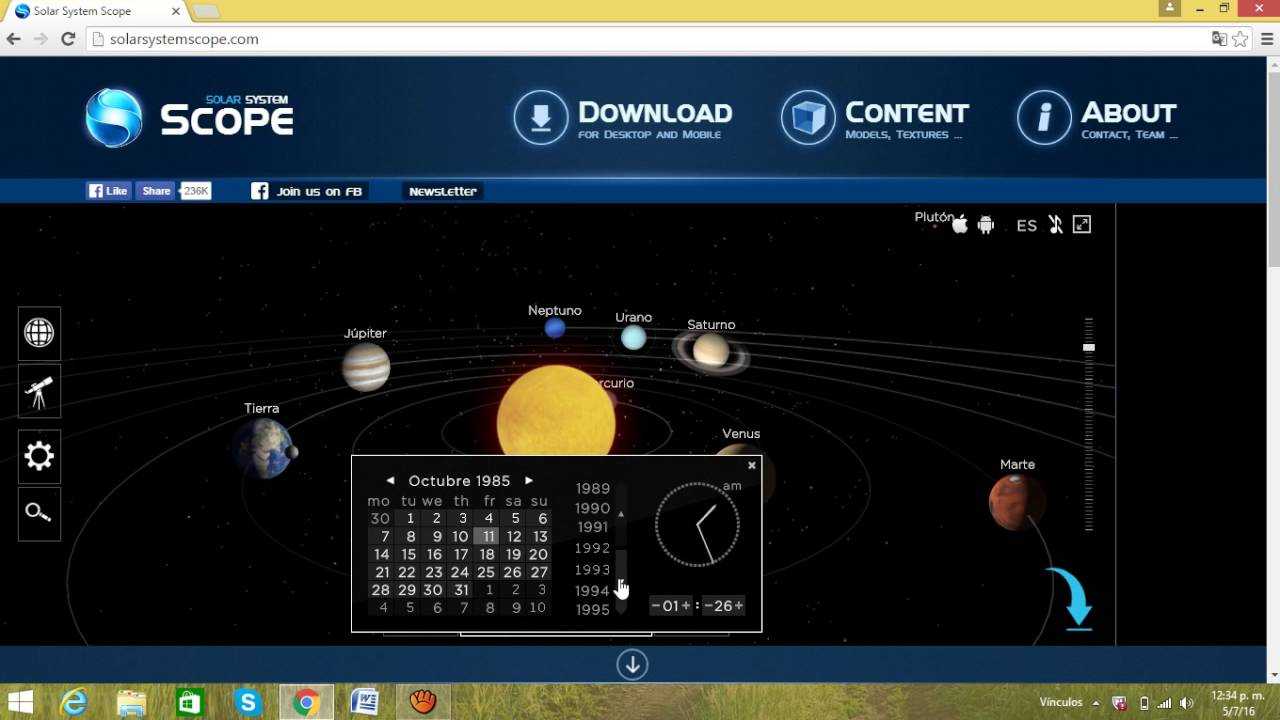Select the planet Urano
Image resolution: width=1280 pixels, height=720 pixels.
pos(633,338)
